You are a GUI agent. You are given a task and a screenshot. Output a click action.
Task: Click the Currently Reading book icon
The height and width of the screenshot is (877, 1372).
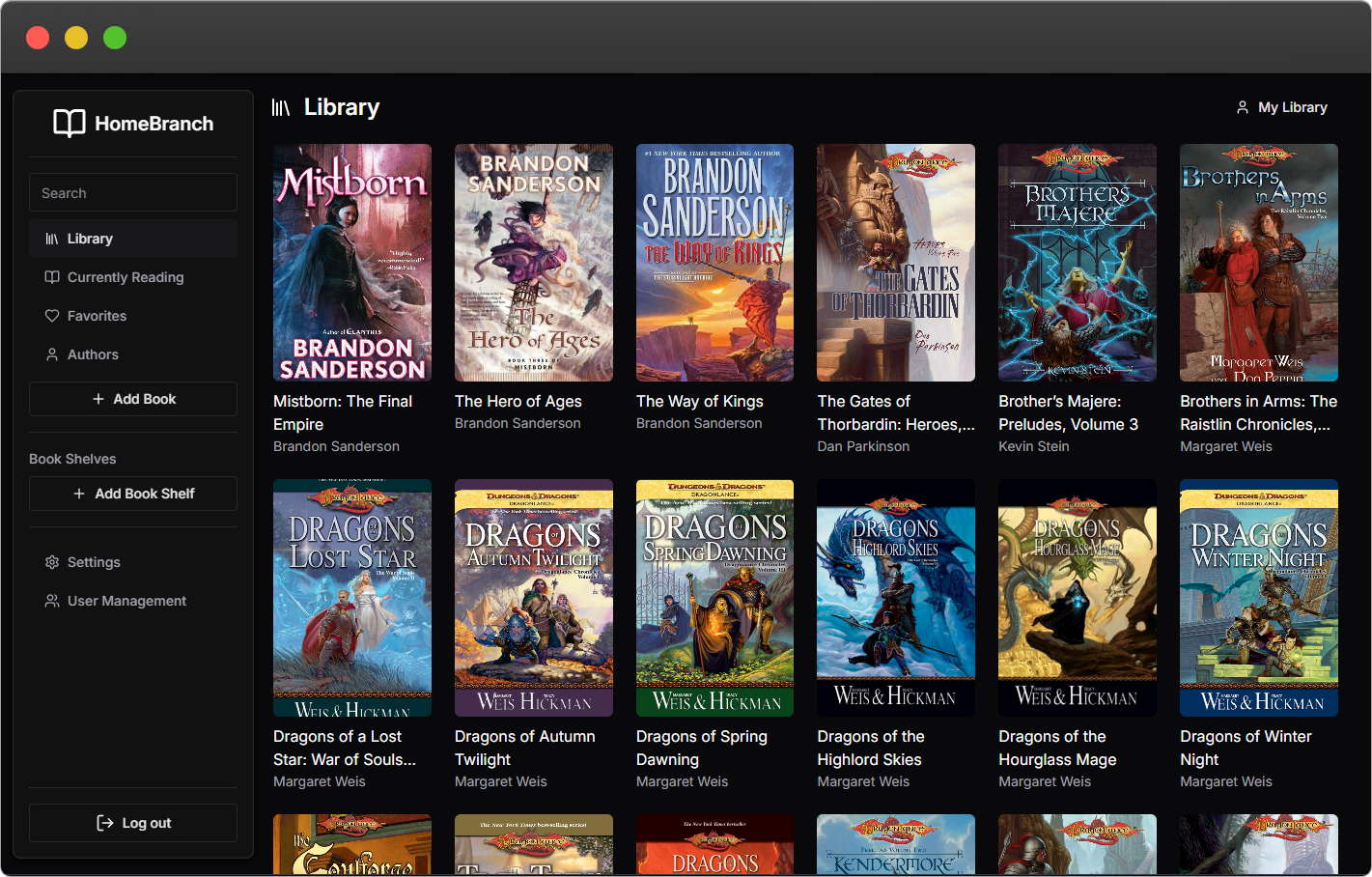pos(51,277)
